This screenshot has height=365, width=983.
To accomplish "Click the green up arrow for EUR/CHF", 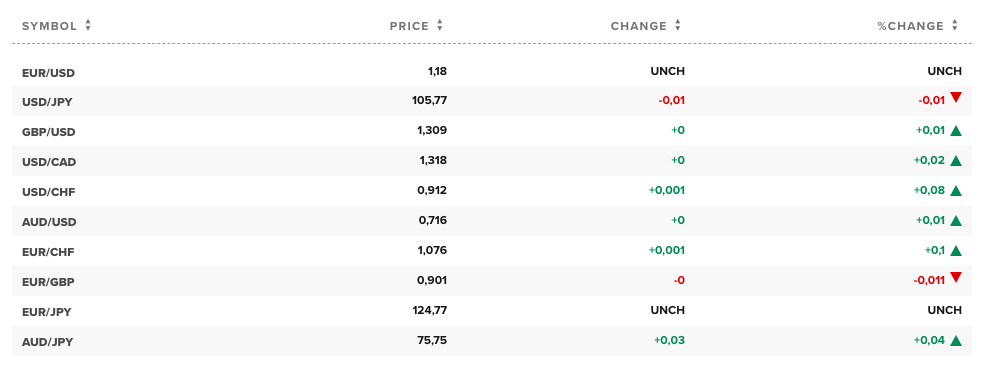I will [956, 251].
